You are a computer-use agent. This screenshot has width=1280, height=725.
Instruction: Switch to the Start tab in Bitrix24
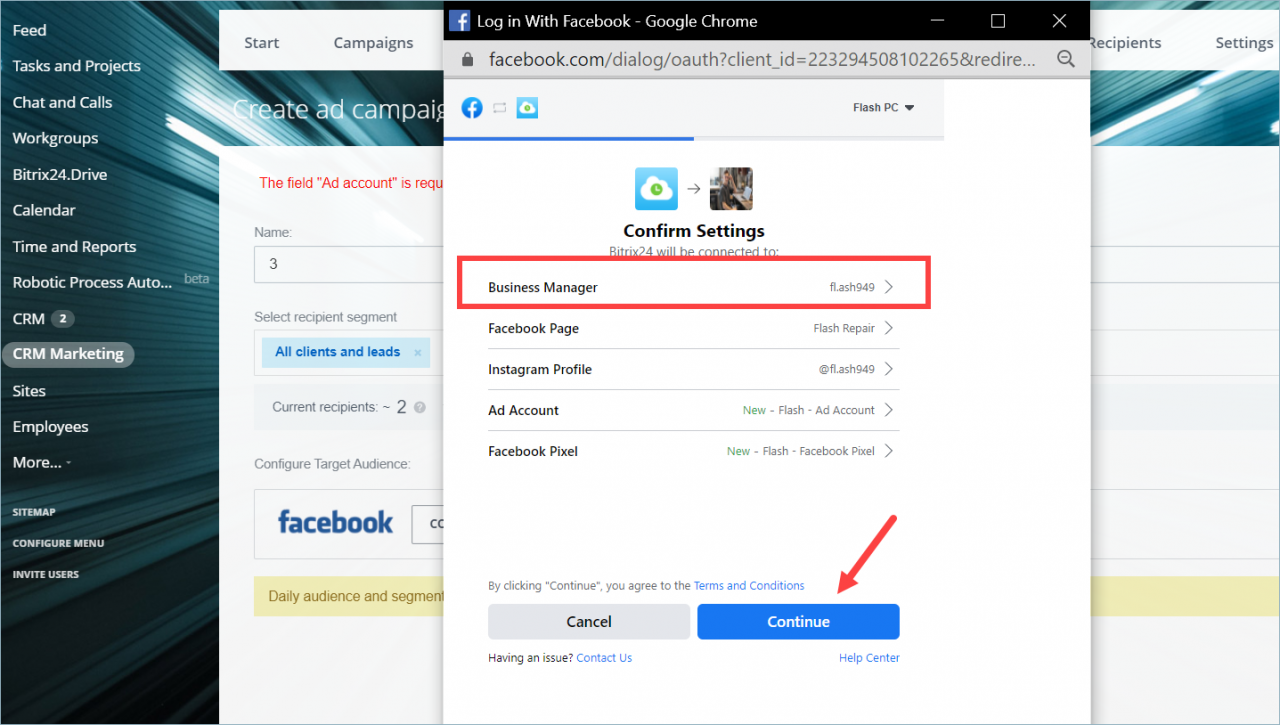(262, 43)
